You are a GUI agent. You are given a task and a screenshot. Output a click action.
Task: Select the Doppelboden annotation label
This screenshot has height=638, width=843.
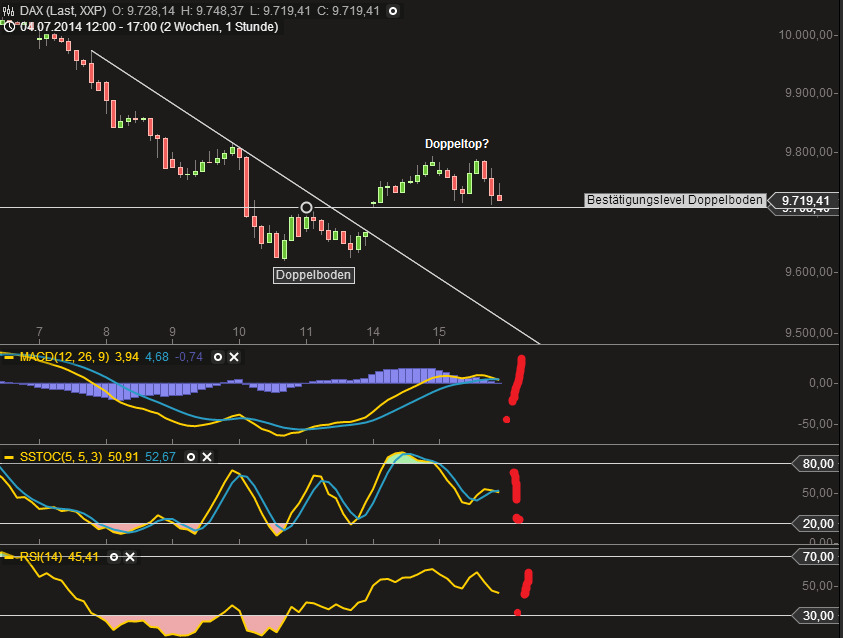coord(313,274)
